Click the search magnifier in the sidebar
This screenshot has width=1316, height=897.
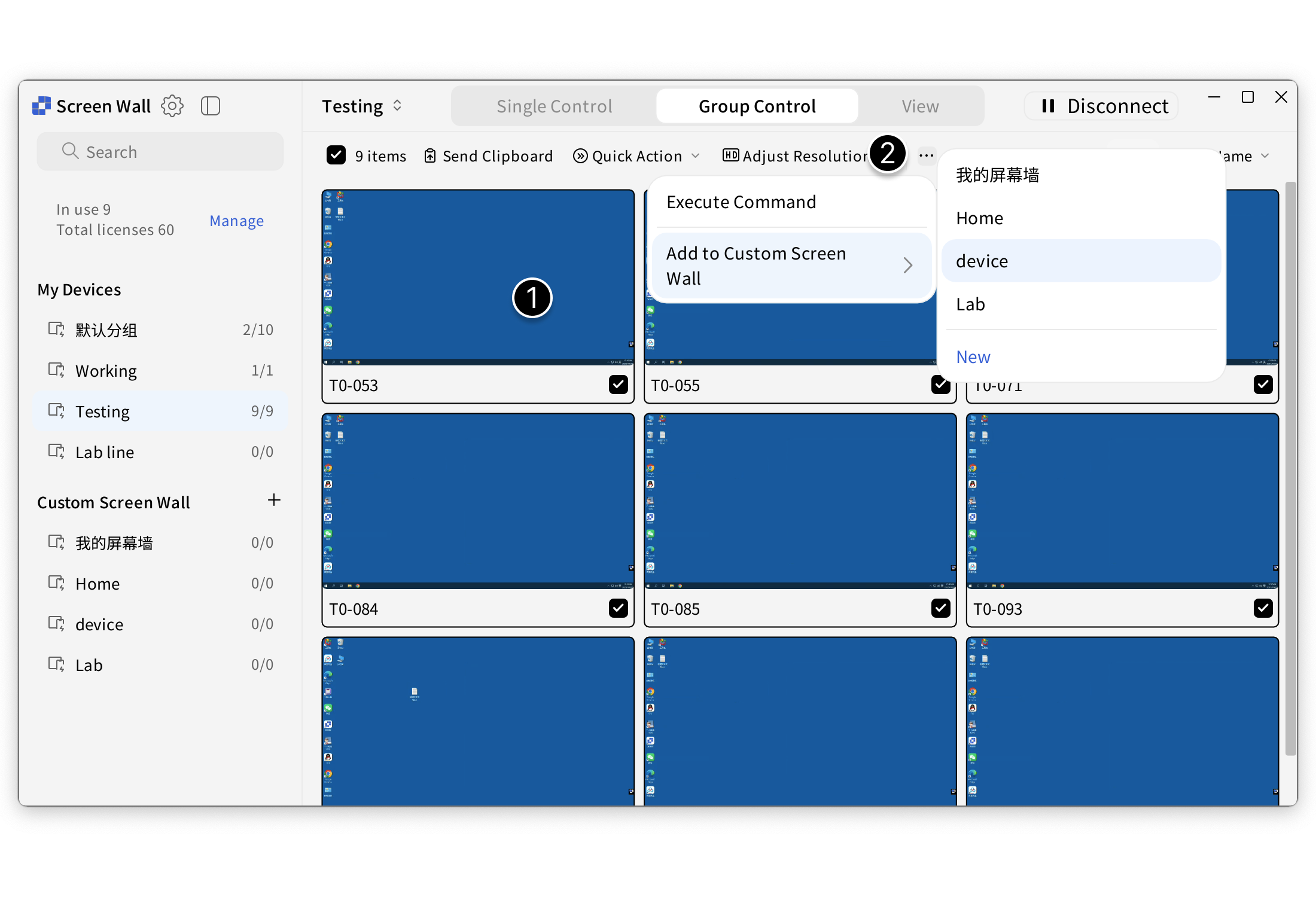click(x=70, y=151)
